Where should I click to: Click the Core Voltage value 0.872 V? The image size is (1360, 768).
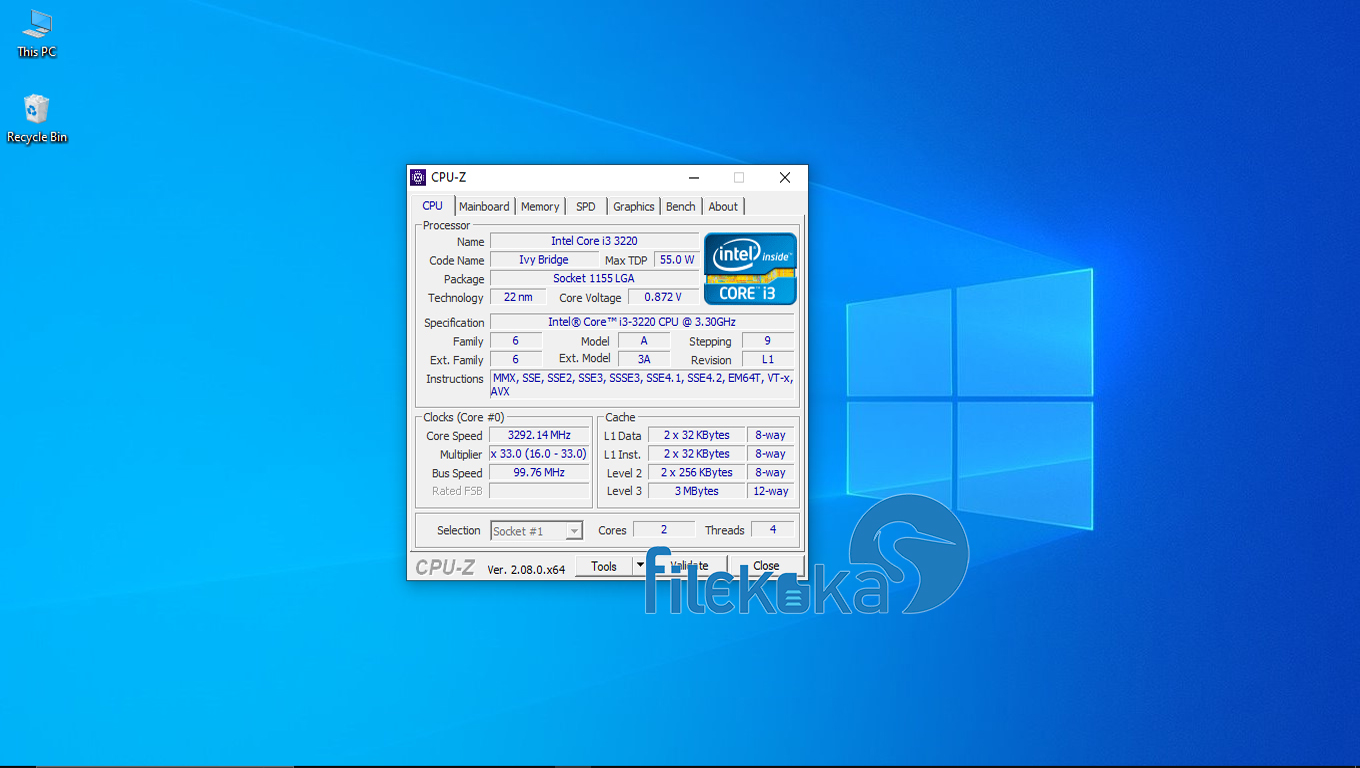tap(663, 297)
